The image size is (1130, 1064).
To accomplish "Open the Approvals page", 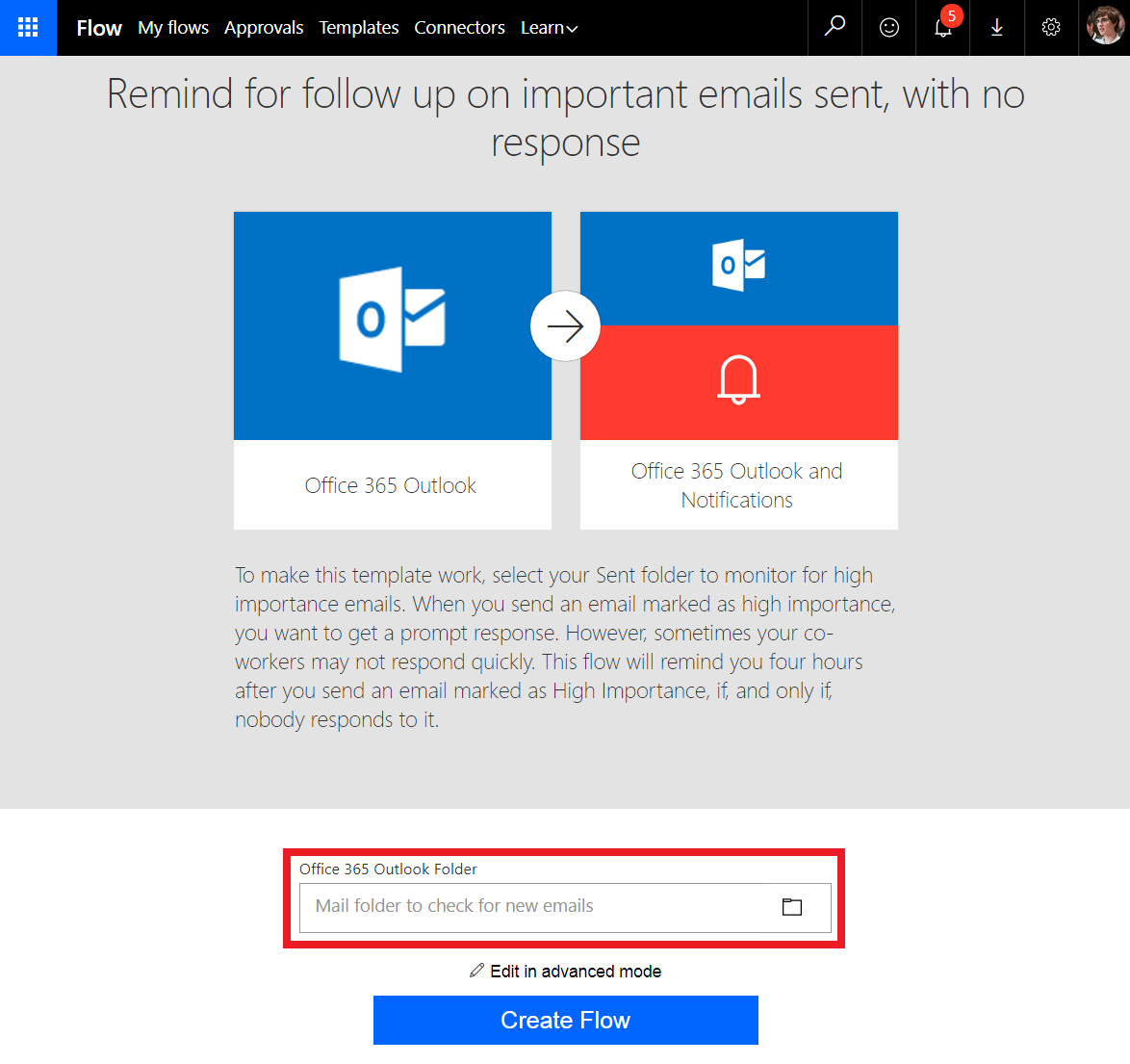I will tap(264, 28).
